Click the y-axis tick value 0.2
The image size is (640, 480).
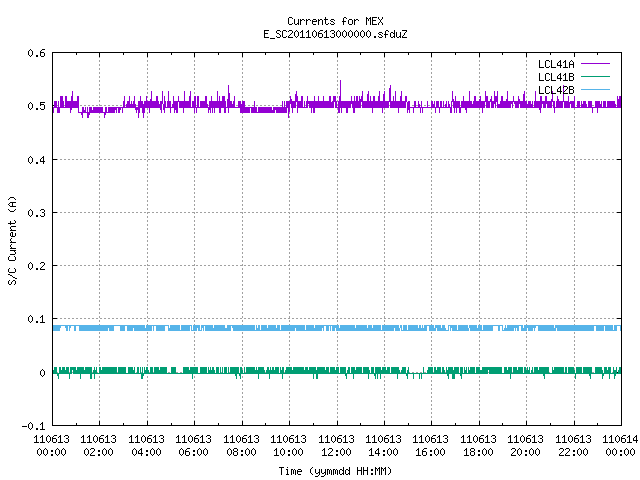(x=36, y=266)
